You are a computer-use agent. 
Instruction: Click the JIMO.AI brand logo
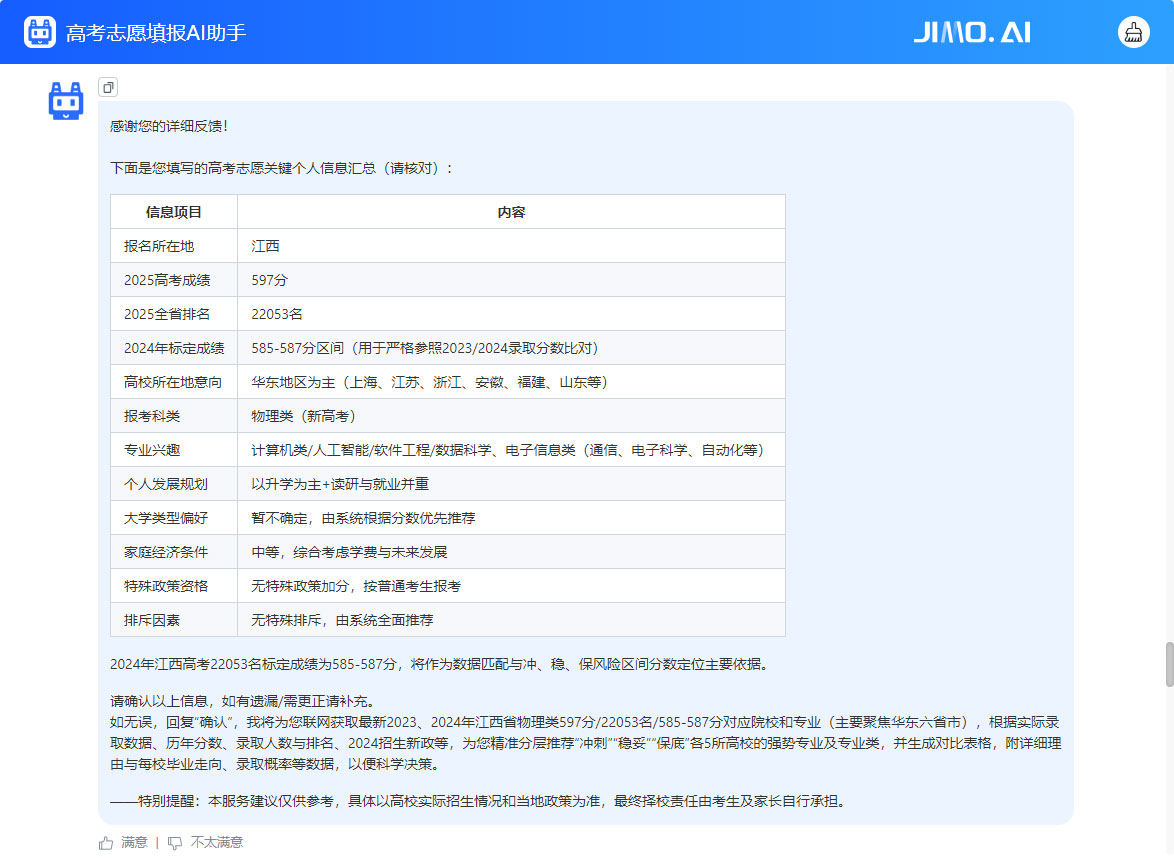[972, 32]
